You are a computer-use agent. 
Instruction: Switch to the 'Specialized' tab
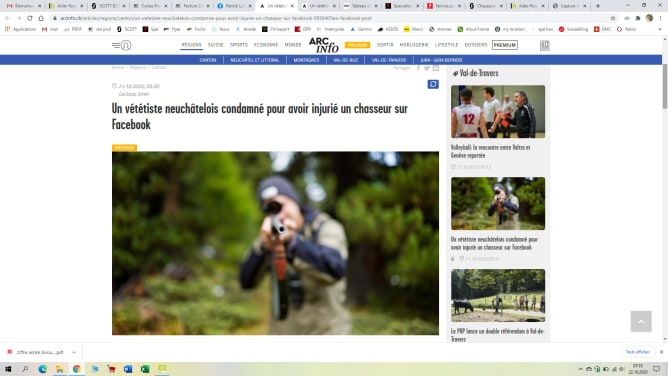click(402, 6)
